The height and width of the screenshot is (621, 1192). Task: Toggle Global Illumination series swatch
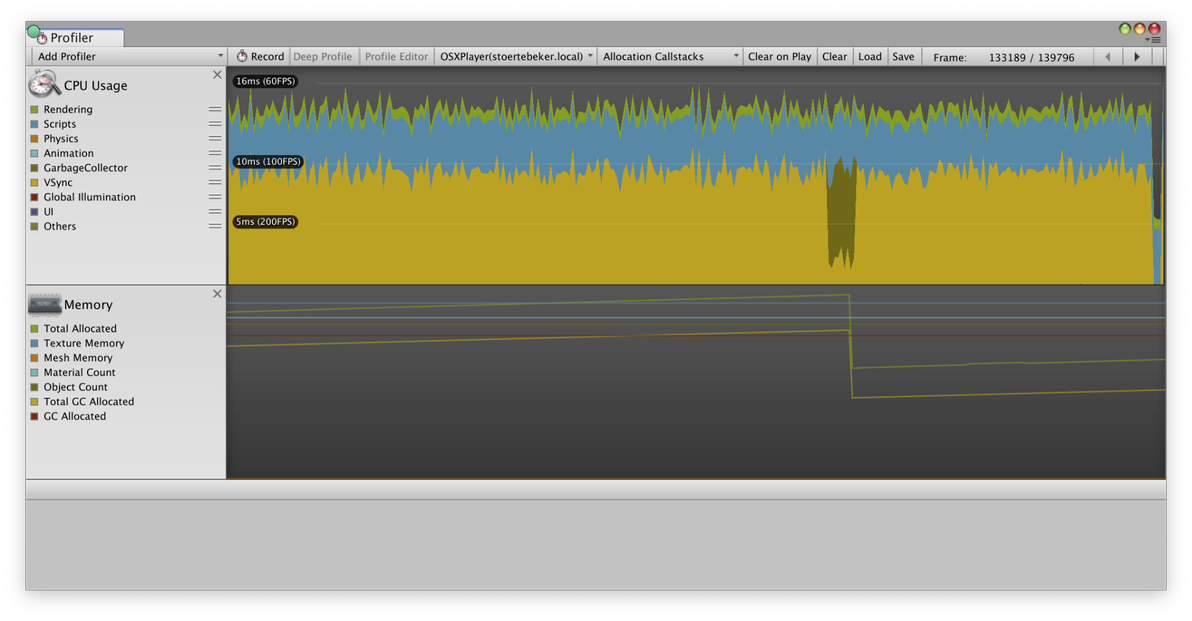[x=34, y=197]
